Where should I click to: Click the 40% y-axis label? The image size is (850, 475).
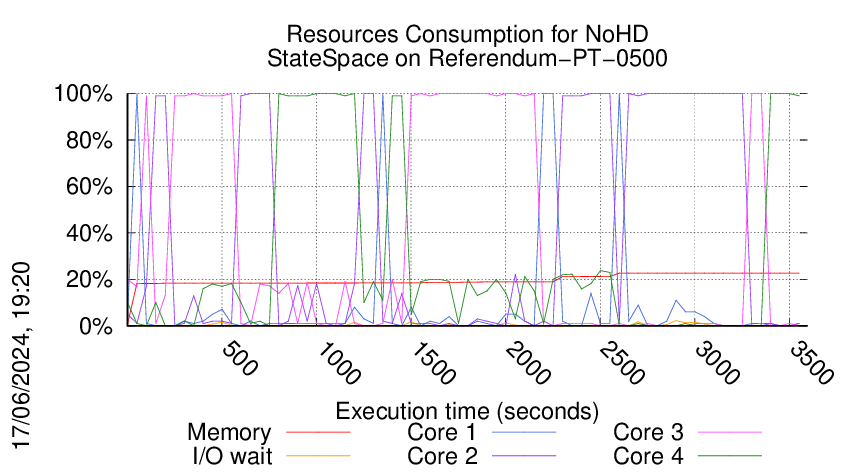click(89, 233)
